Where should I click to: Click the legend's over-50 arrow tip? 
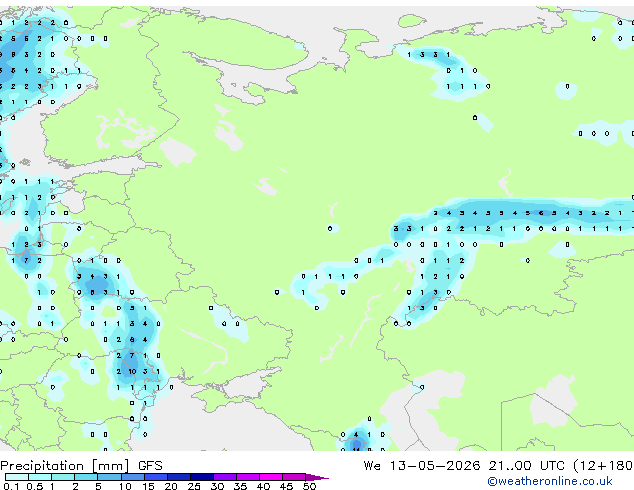317,477
